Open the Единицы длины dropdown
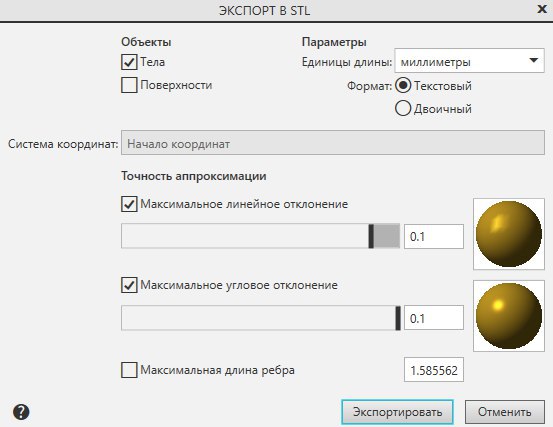The width and height of the screenshot is (553, 427). (x=469, y=61)
